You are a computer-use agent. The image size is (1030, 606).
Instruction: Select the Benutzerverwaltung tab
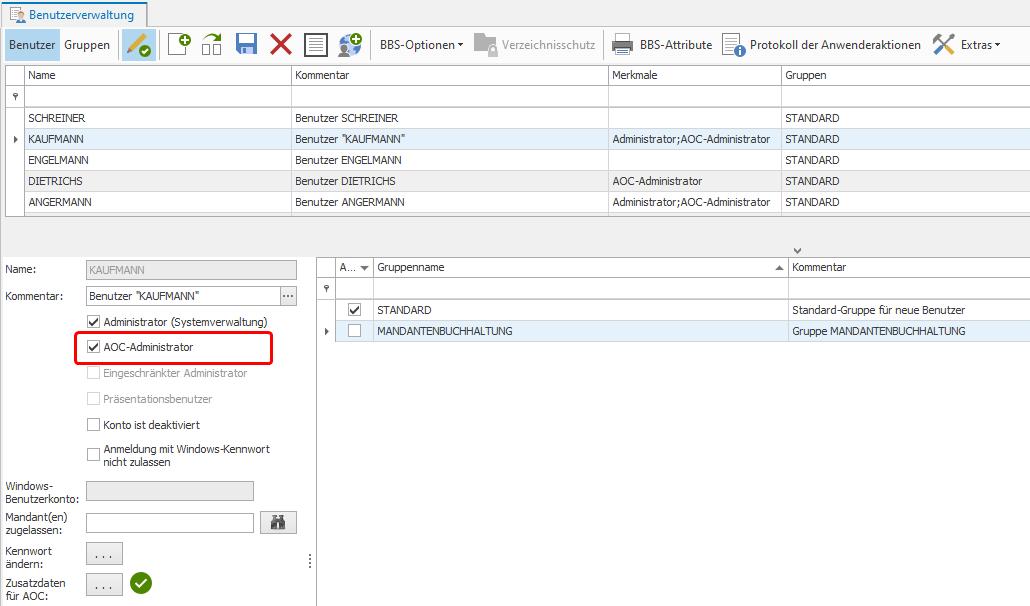click(x=74, y=14)
